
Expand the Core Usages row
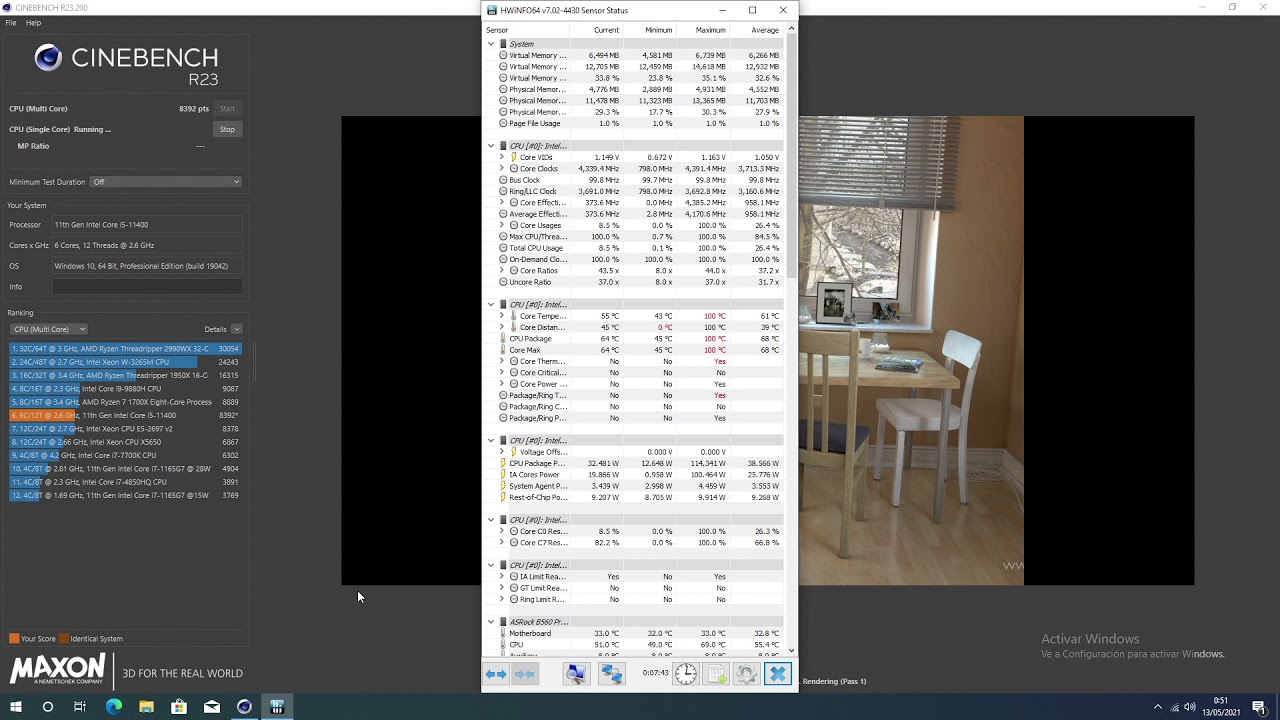point(502,225)
